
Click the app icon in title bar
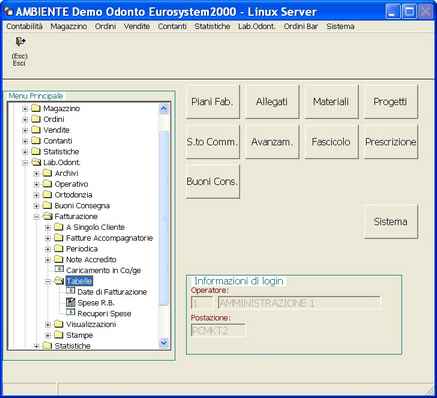click(9, 12)
